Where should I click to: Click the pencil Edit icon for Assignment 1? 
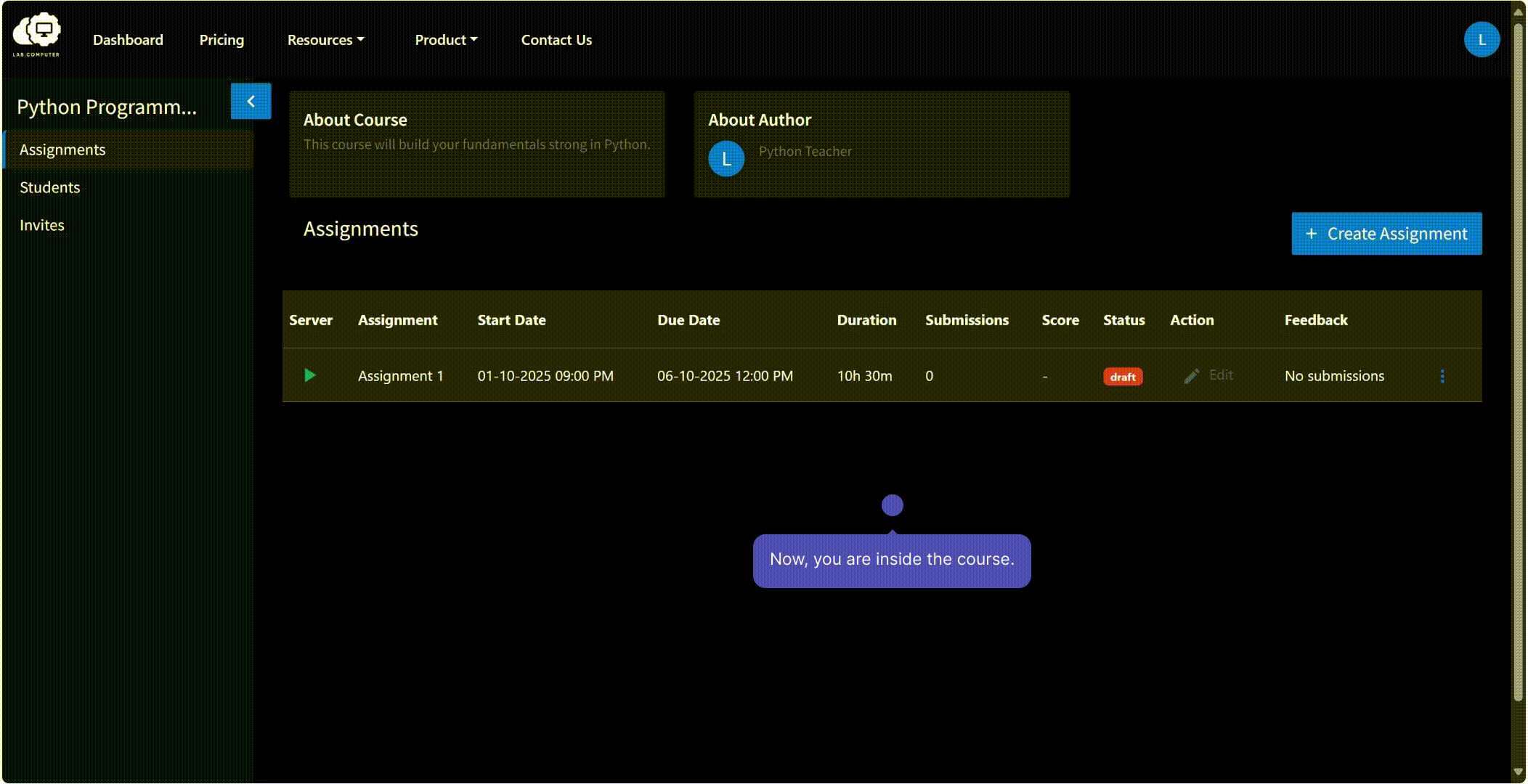[x=1191, y=376]
